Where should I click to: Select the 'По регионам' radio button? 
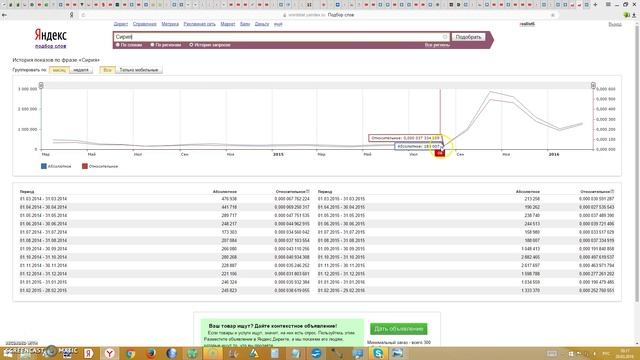coord(152,45)
